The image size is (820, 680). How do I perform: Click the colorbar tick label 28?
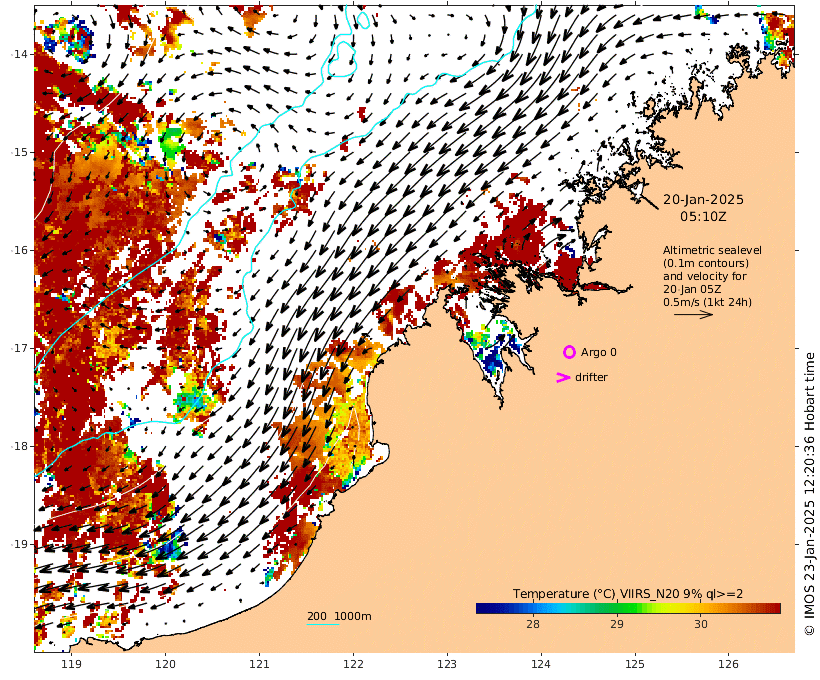coord(533,624)
